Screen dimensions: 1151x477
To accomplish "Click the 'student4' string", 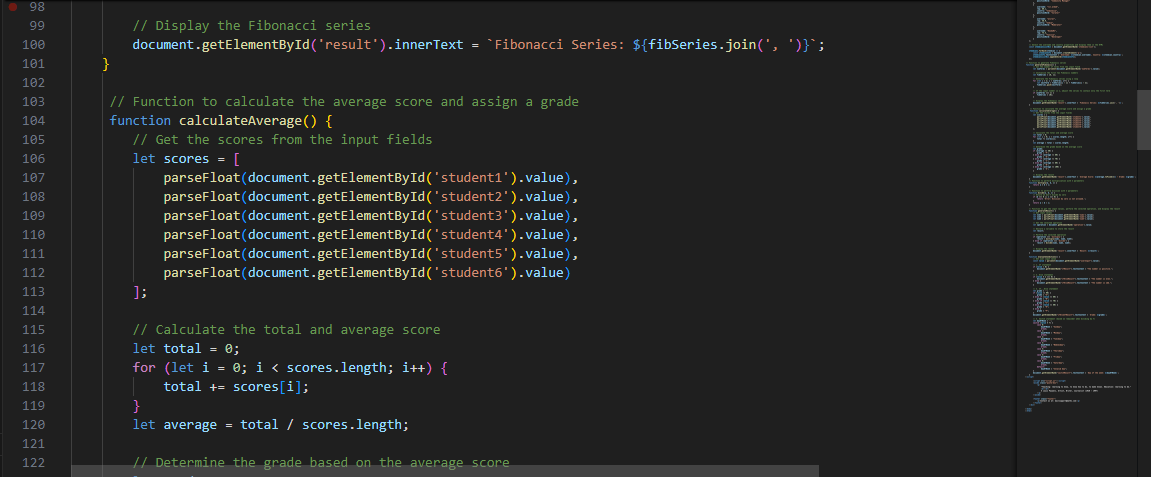I will tap(471, 234).
